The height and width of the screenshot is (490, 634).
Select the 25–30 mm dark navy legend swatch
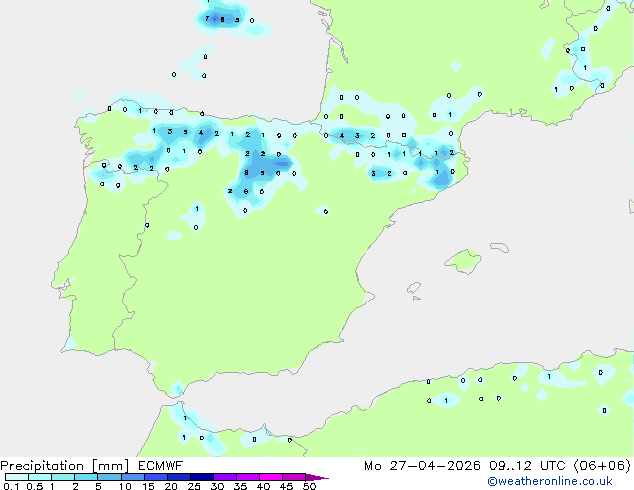[202, 477]
